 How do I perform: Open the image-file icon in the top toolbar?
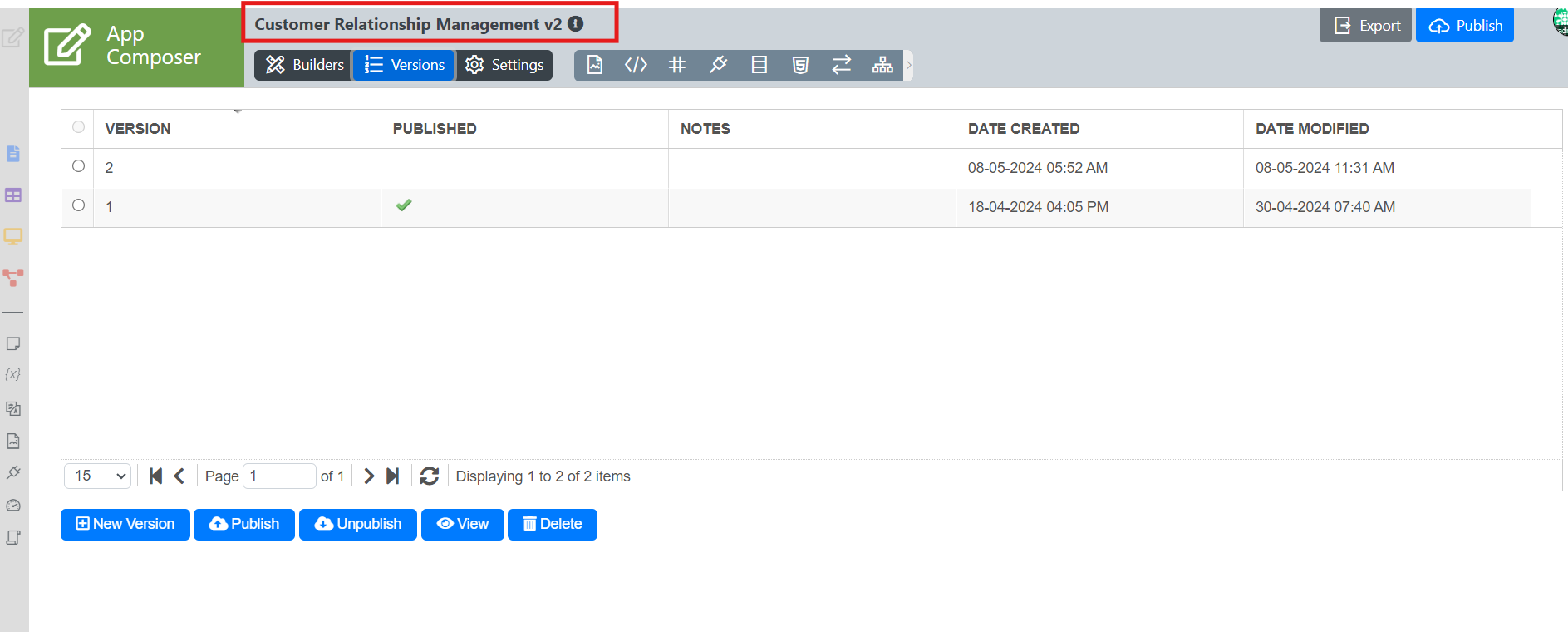595,65
